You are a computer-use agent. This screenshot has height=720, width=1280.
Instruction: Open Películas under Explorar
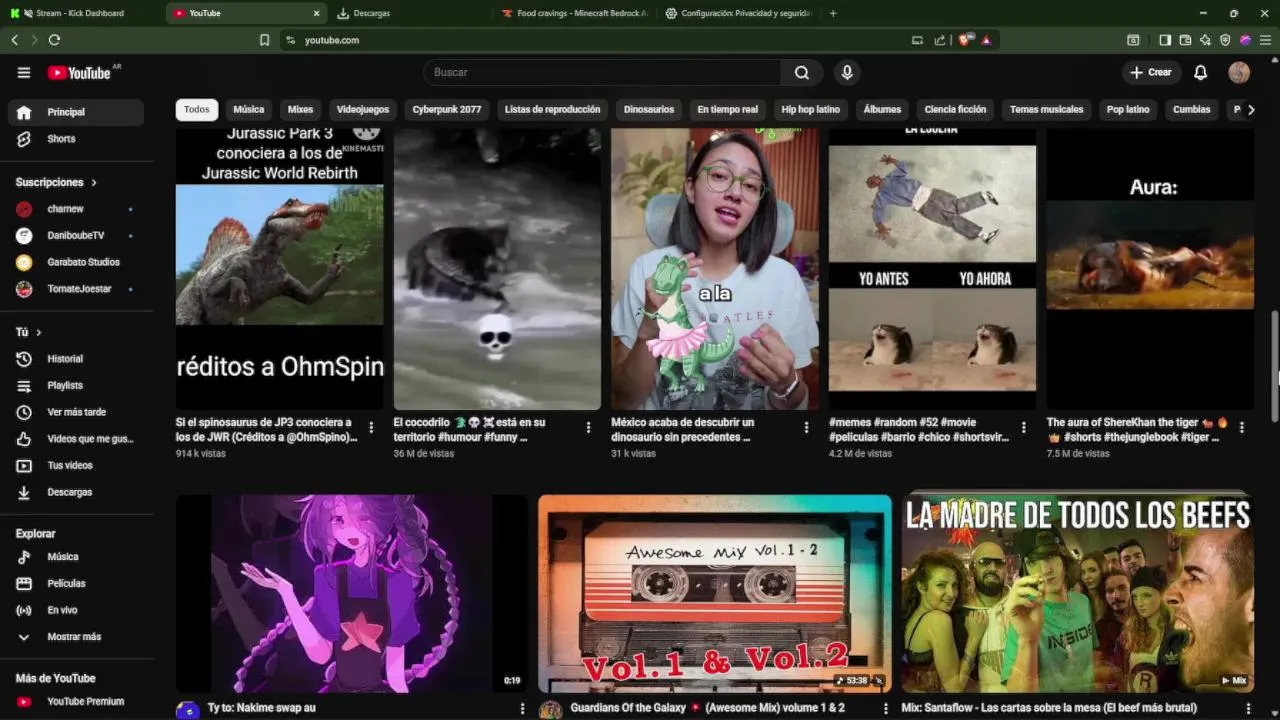76,583
